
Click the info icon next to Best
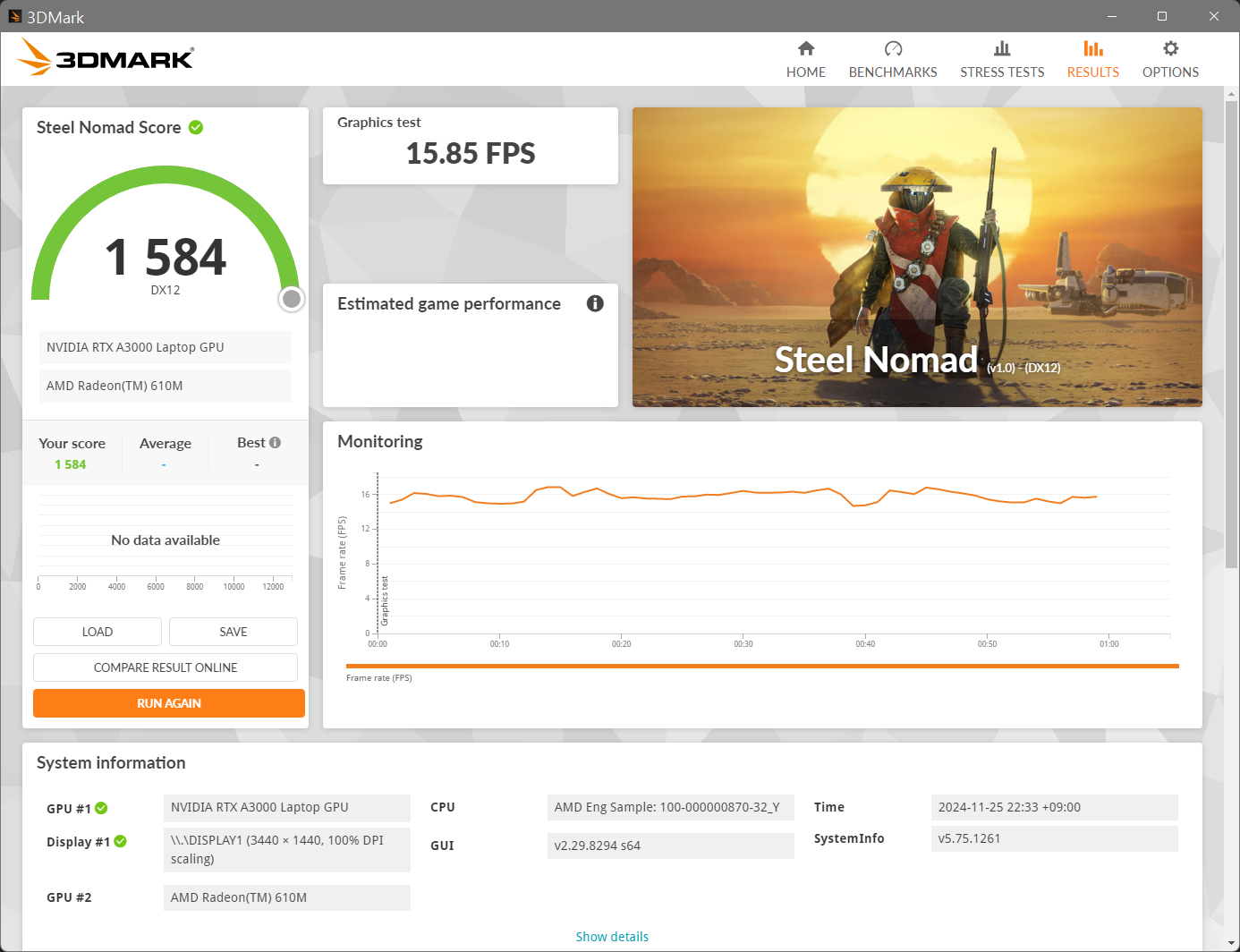coord(275,442)
